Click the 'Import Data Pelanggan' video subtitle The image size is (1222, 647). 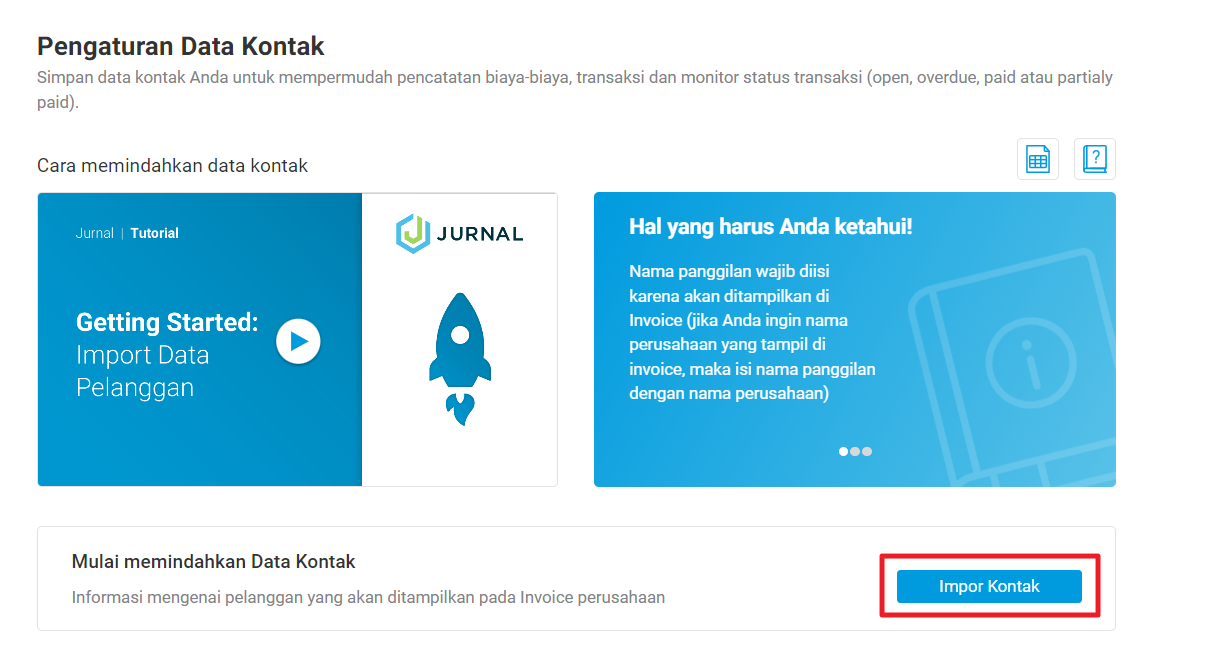click(143, 371)
